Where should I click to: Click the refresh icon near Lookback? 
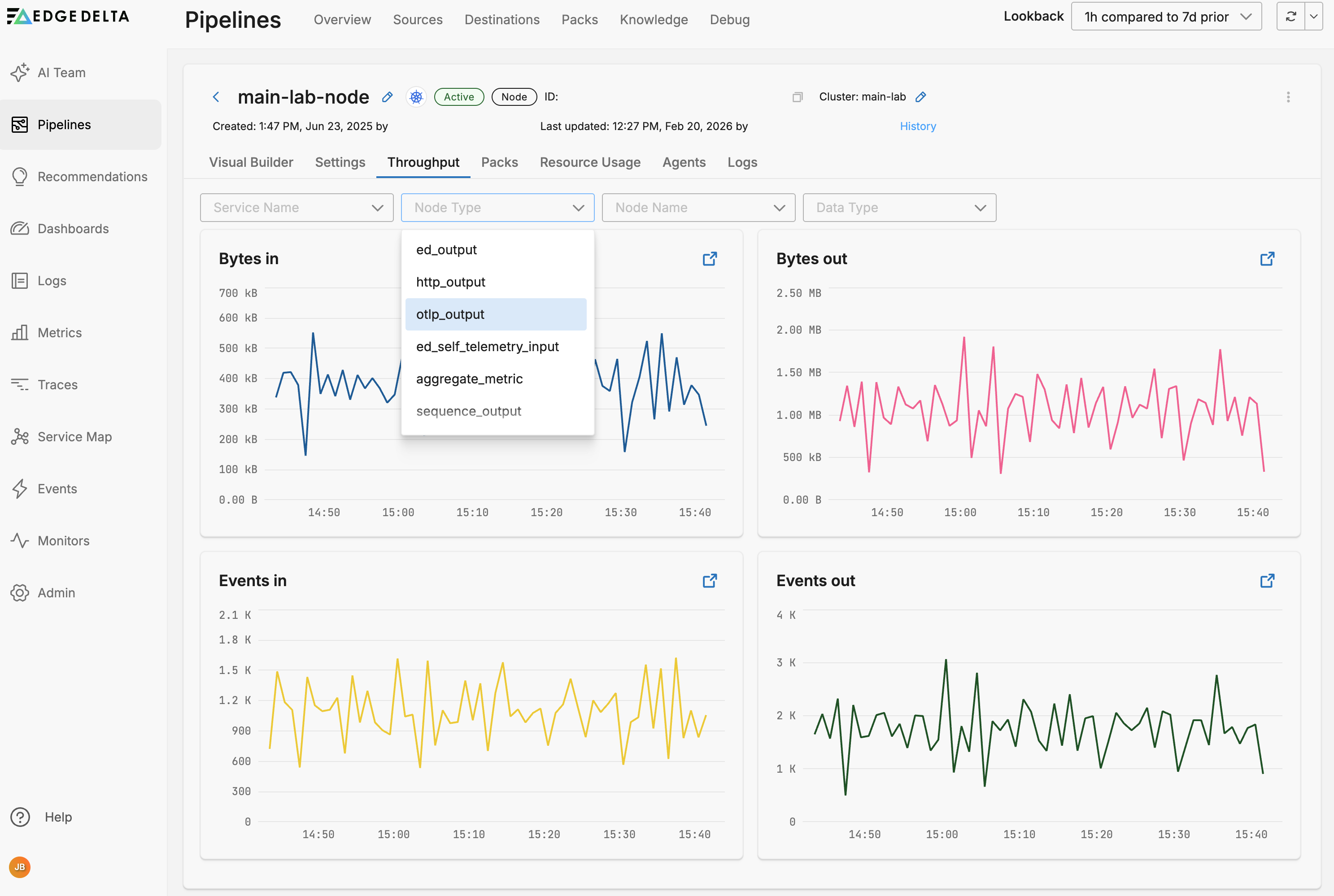click(1290, 17)
